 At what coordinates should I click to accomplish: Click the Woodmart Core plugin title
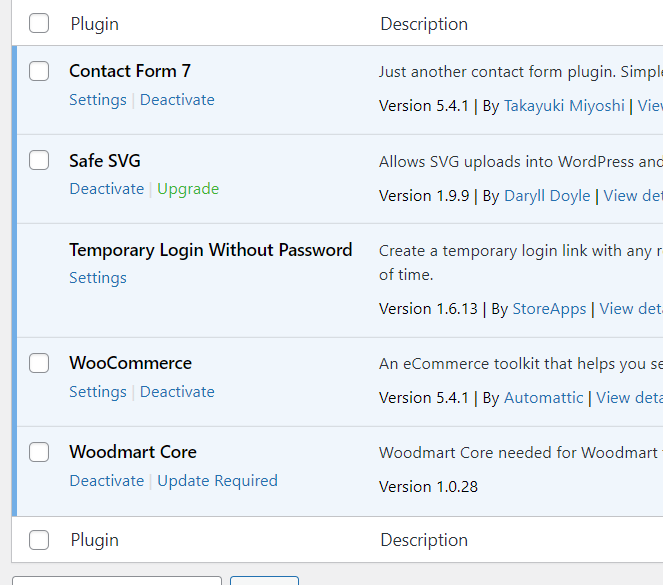click(x=133, y=452)
